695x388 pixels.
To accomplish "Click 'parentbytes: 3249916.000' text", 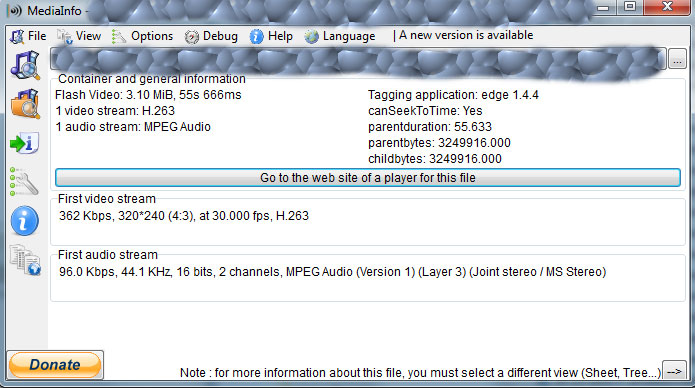I will coord(439,143).
